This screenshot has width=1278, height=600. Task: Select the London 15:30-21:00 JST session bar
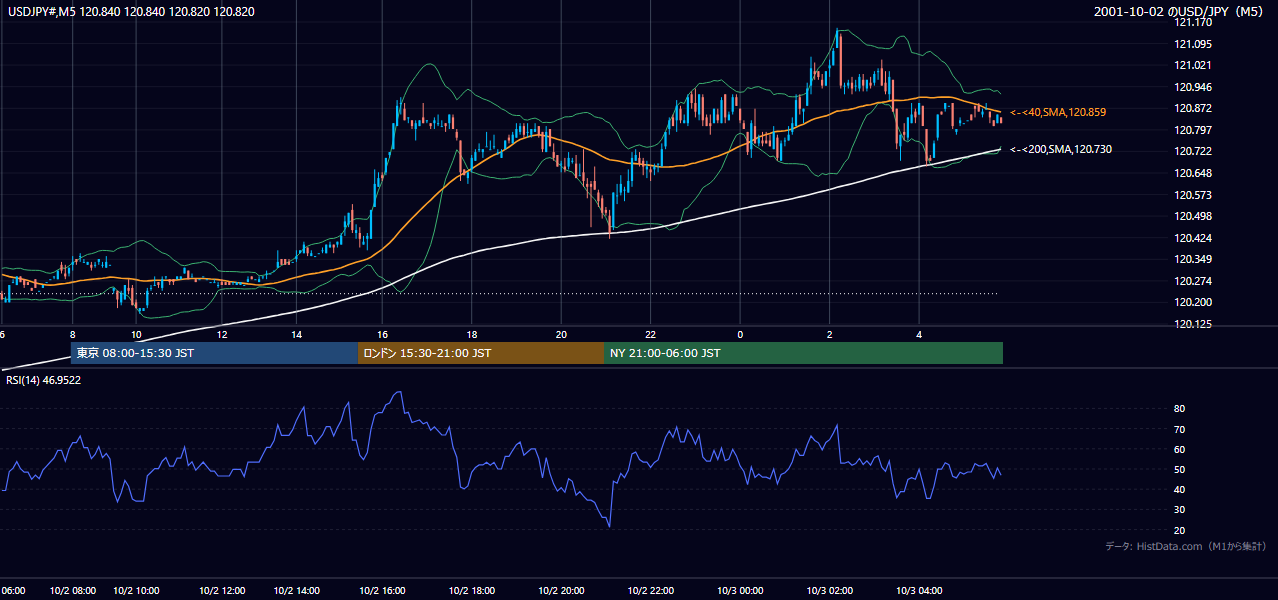(x=480, y=353)
